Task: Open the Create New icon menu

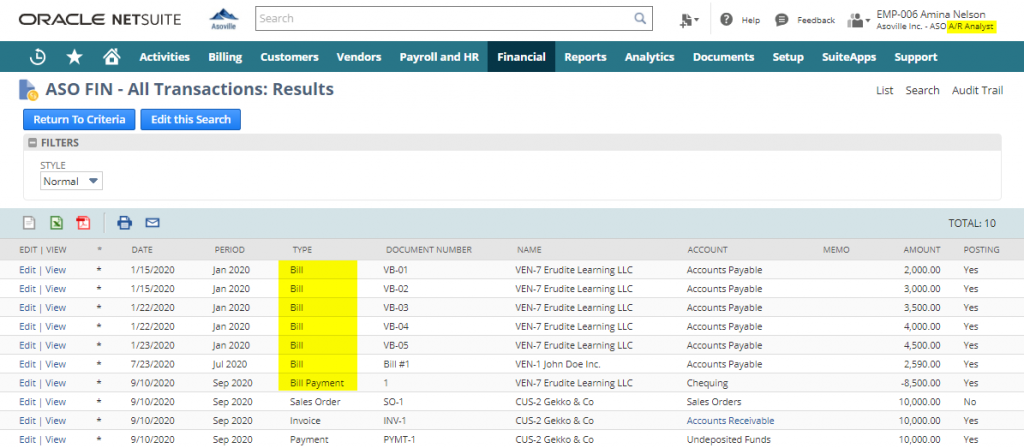Action: click(x=688, y=20)
